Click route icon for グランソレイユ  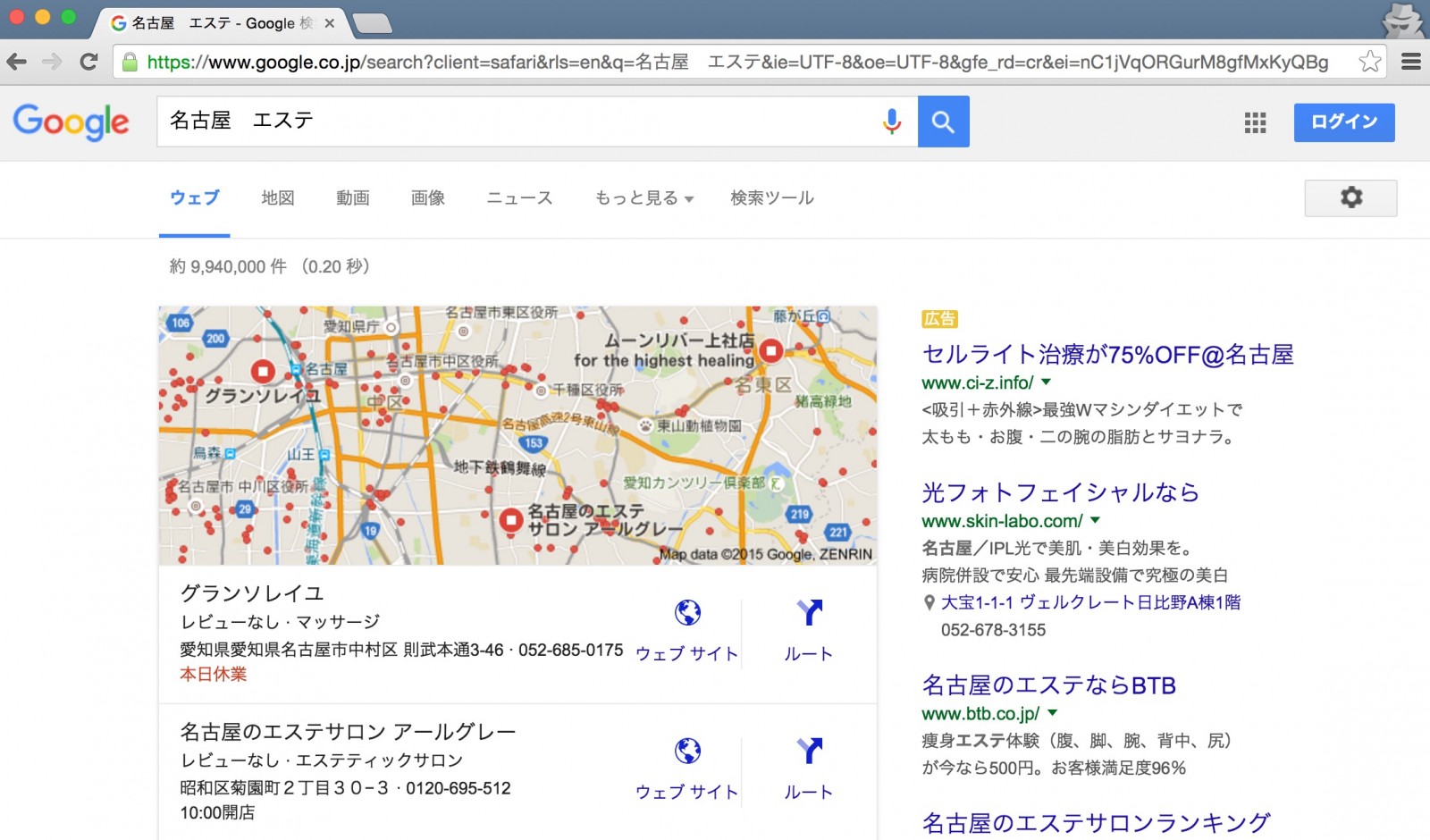pyautogui.click(x=809, y=613)
